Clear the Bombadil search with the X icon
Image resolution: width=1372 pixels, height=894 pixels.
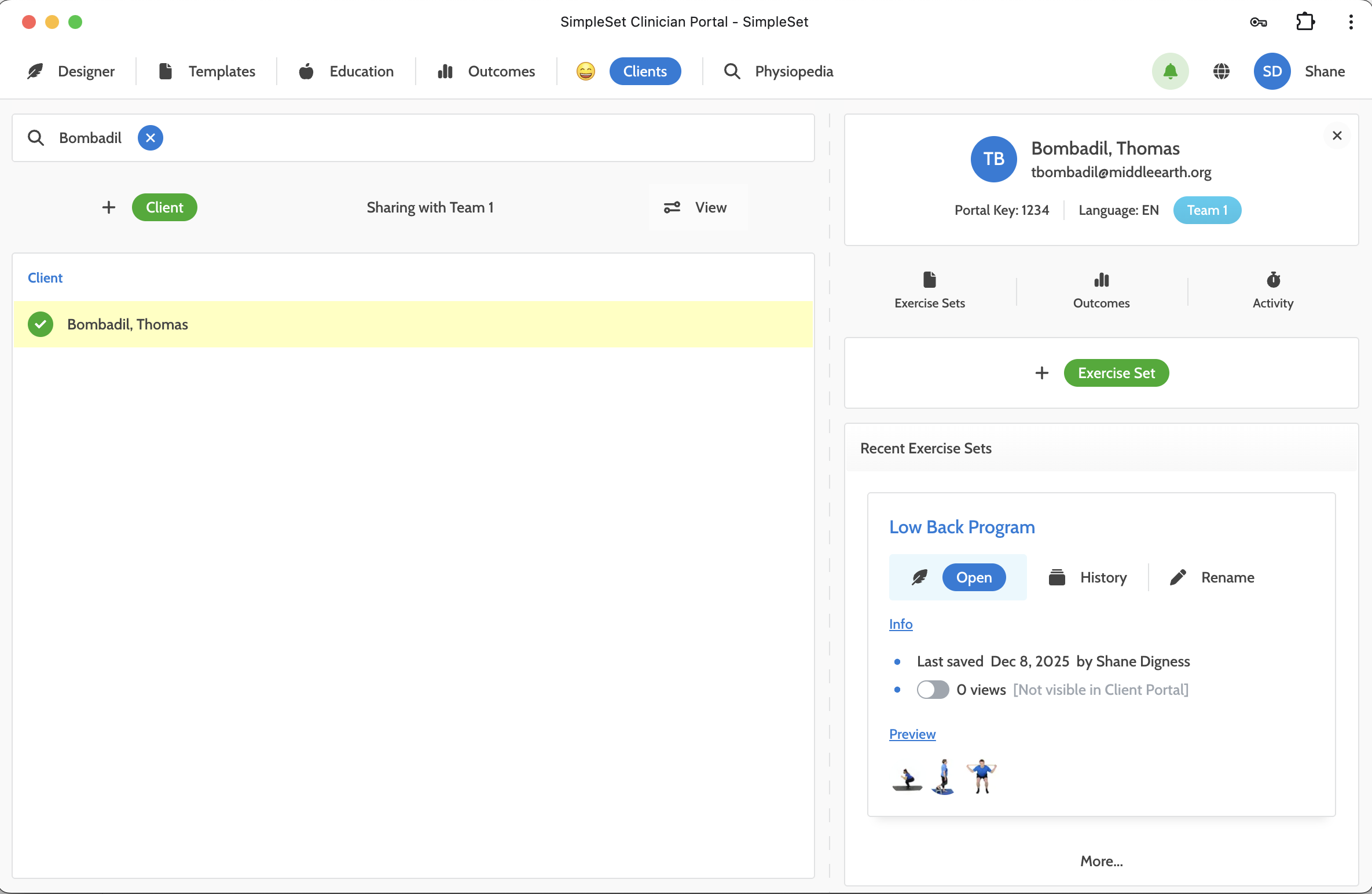tap(150, 138)
